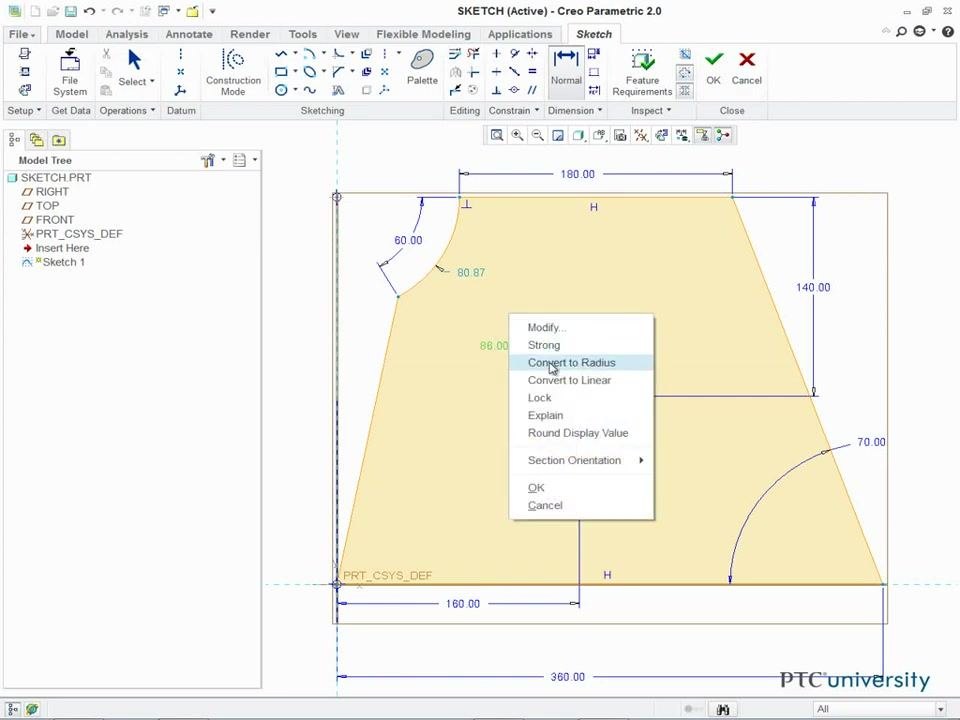Select the Chamfer sketch tool
The height and width of the screenshot is (720, 960).
(338, 72)
